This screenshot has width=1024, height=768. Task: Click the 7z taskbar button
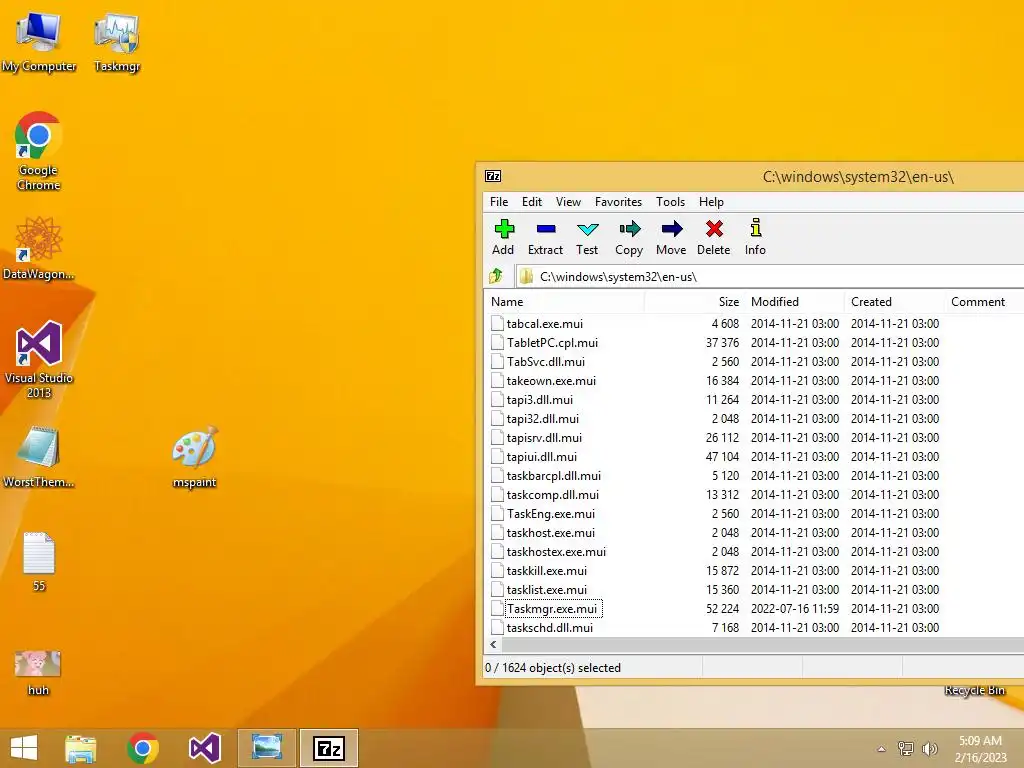pos(328,748)
